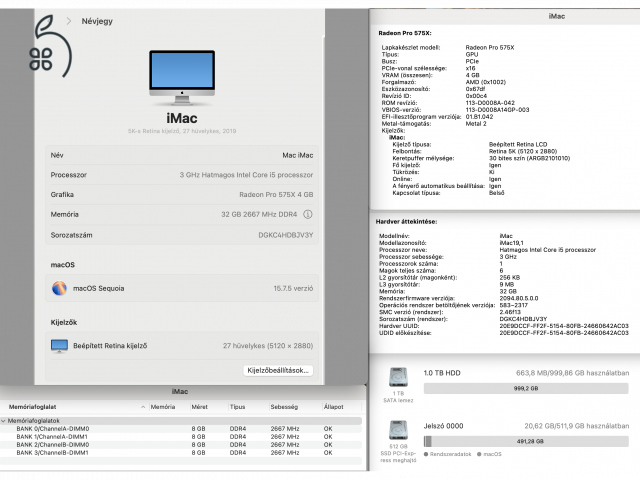
Task: Click the Rendszerfirmware verziója value
Action: coord(518,298)
